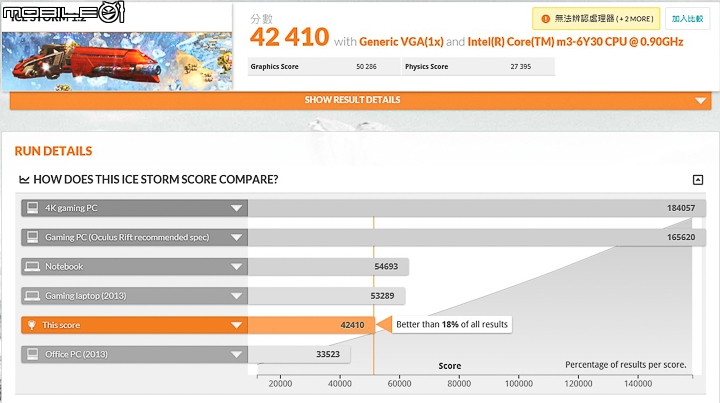Click the 165620 score value
Image resolution: width=720 pixels, height=403 pixels.
681,237
